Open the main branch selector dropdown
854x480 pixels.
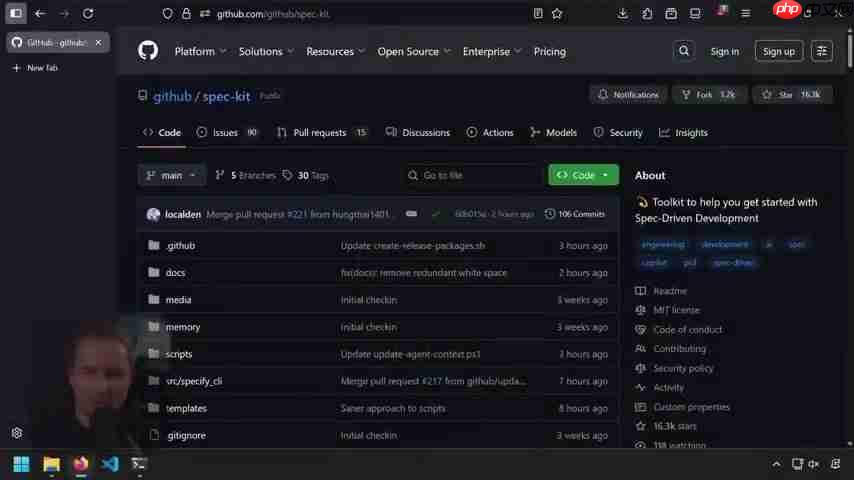click(172, 175)
